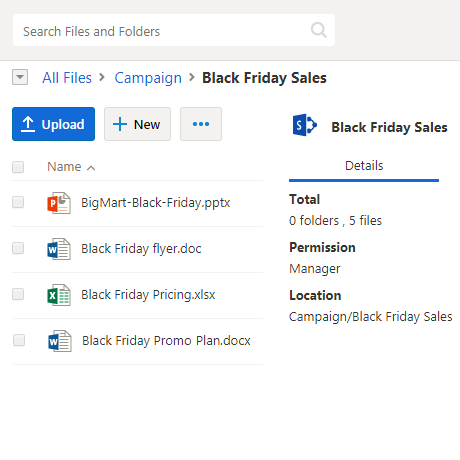Click the Word icon for Black Friday flyer.doc

[59, 249]
